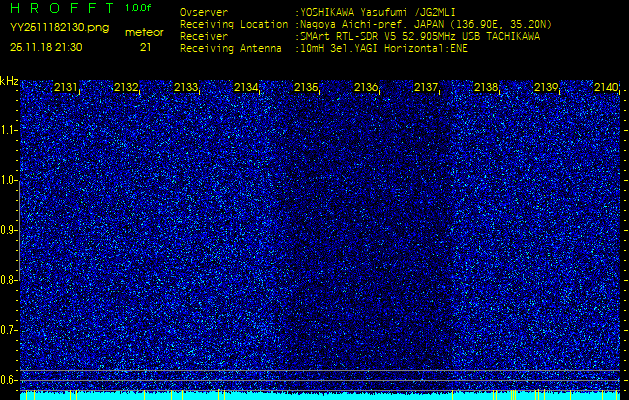Click the 2140 time marker
629x400 pixels.
click(x=606, y=87)
